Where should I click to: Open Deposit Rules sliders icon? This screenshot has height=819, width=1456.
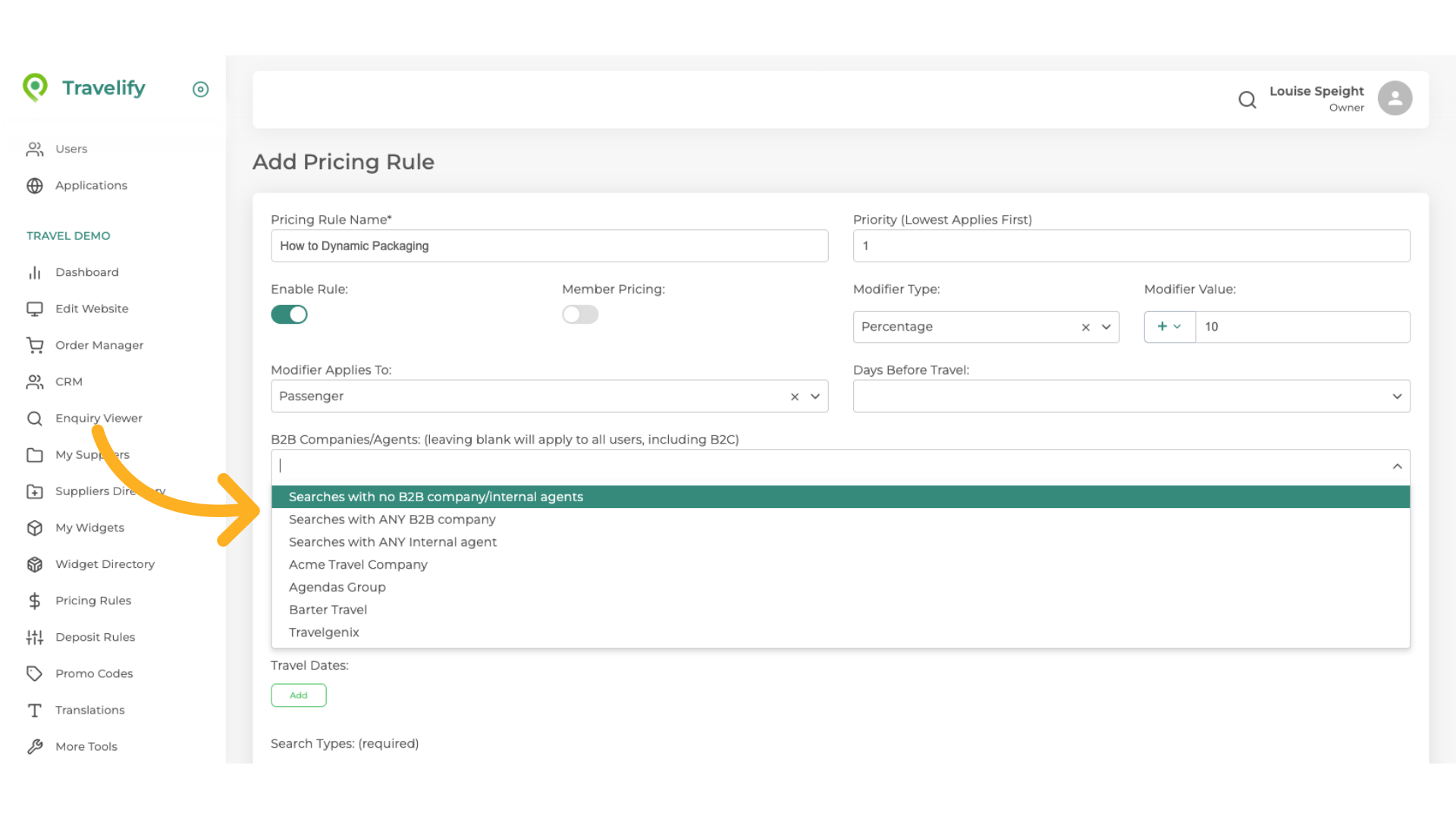pyautogui.click(x=35, y=637)
